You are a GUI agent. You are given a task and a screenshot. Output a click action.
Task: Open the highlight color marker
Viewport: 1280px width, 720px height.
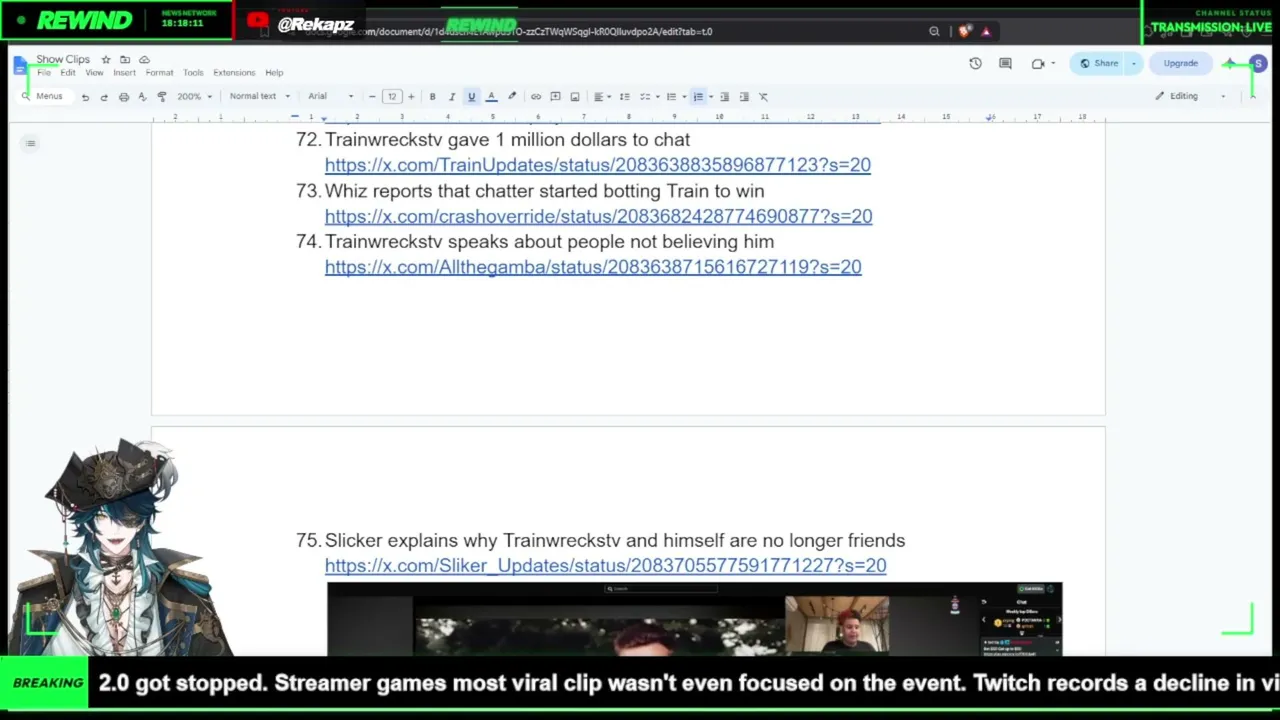[x=512, y=97]
